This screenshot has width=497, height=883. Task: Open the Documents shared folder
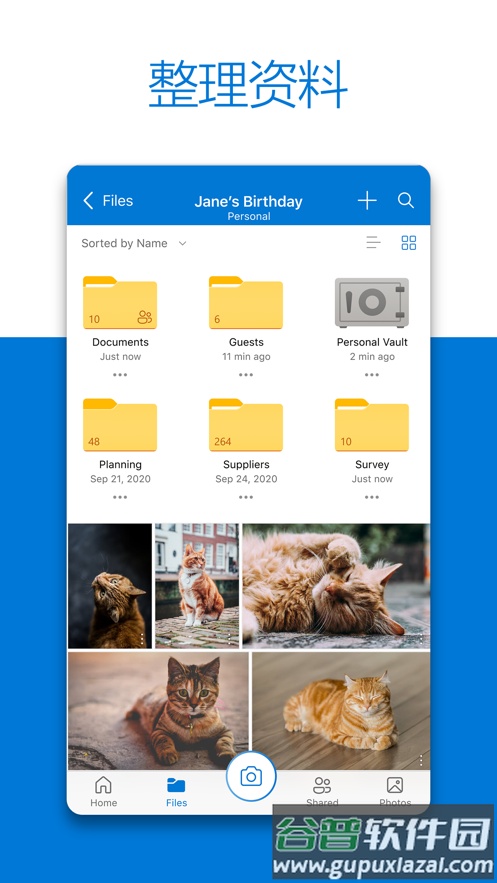click(120, 302)
